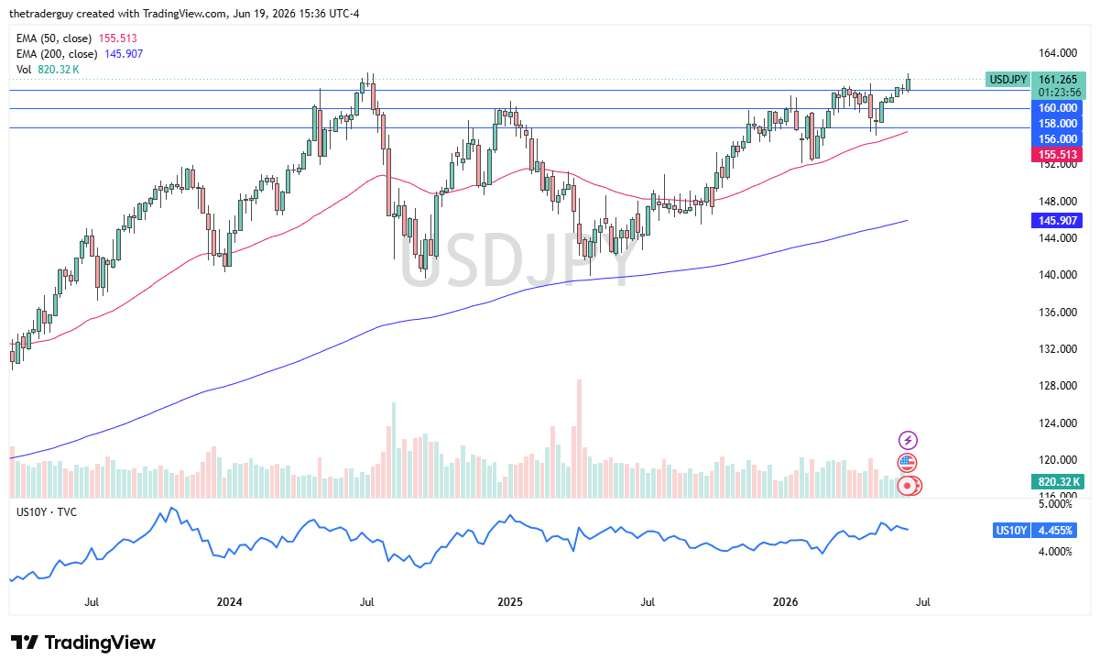Click the blue 145.907 EMA value label
Screen dimensions: 1100x670
[x=1057, y=220]
